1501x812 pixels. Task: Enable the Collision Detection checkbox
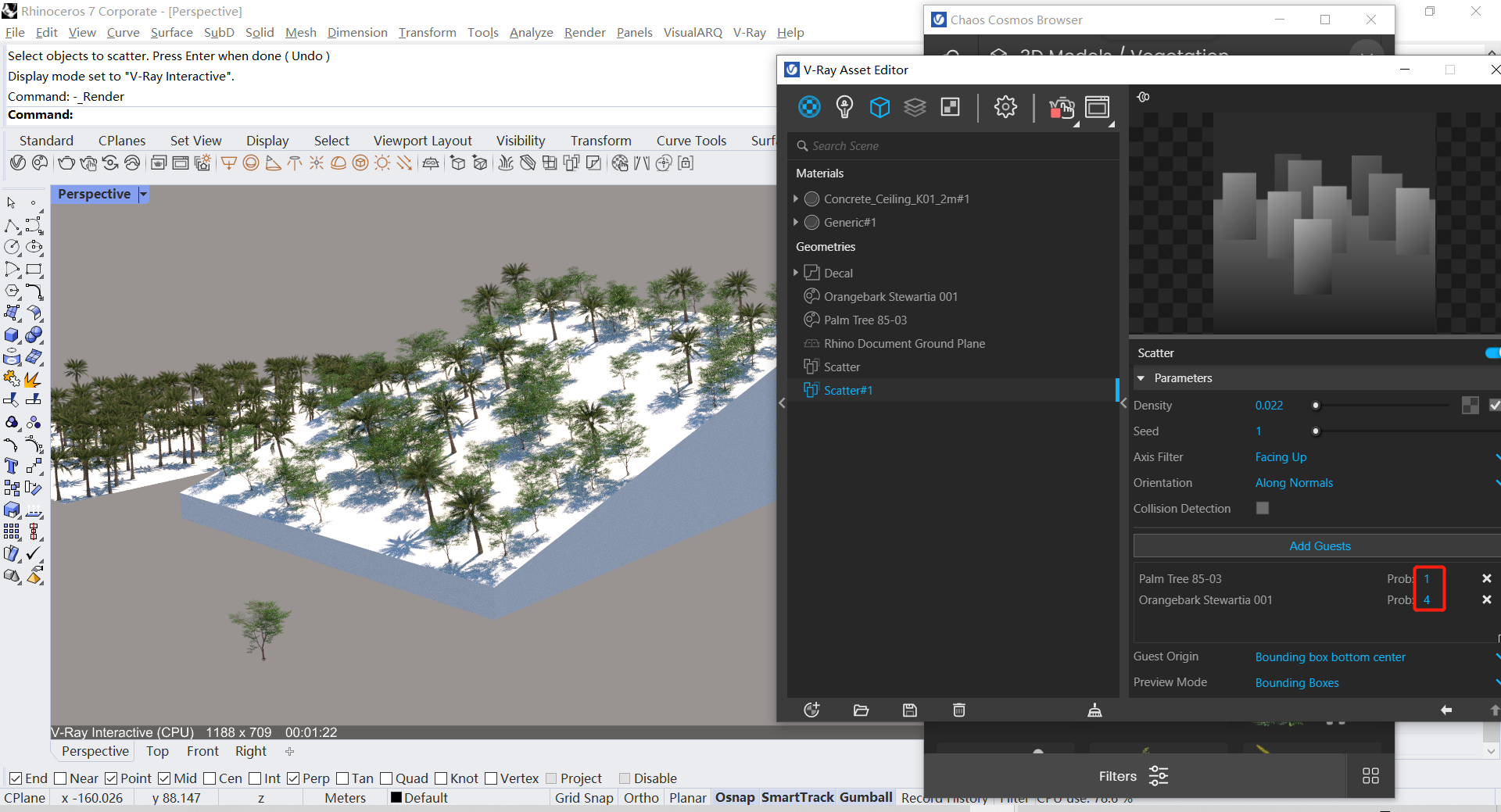1263,508
